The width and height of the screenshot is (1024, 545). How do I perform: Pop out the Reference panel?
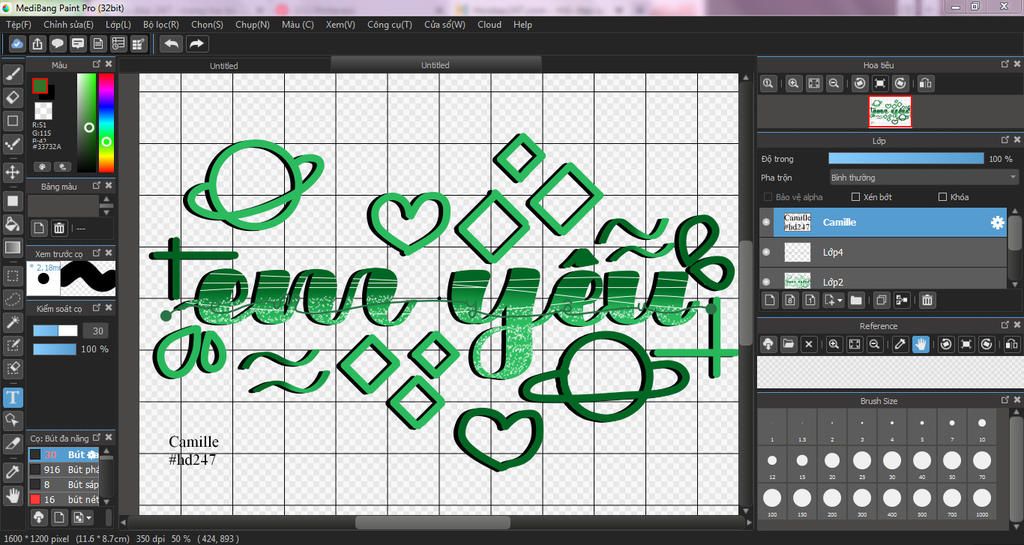point(1005,325)
